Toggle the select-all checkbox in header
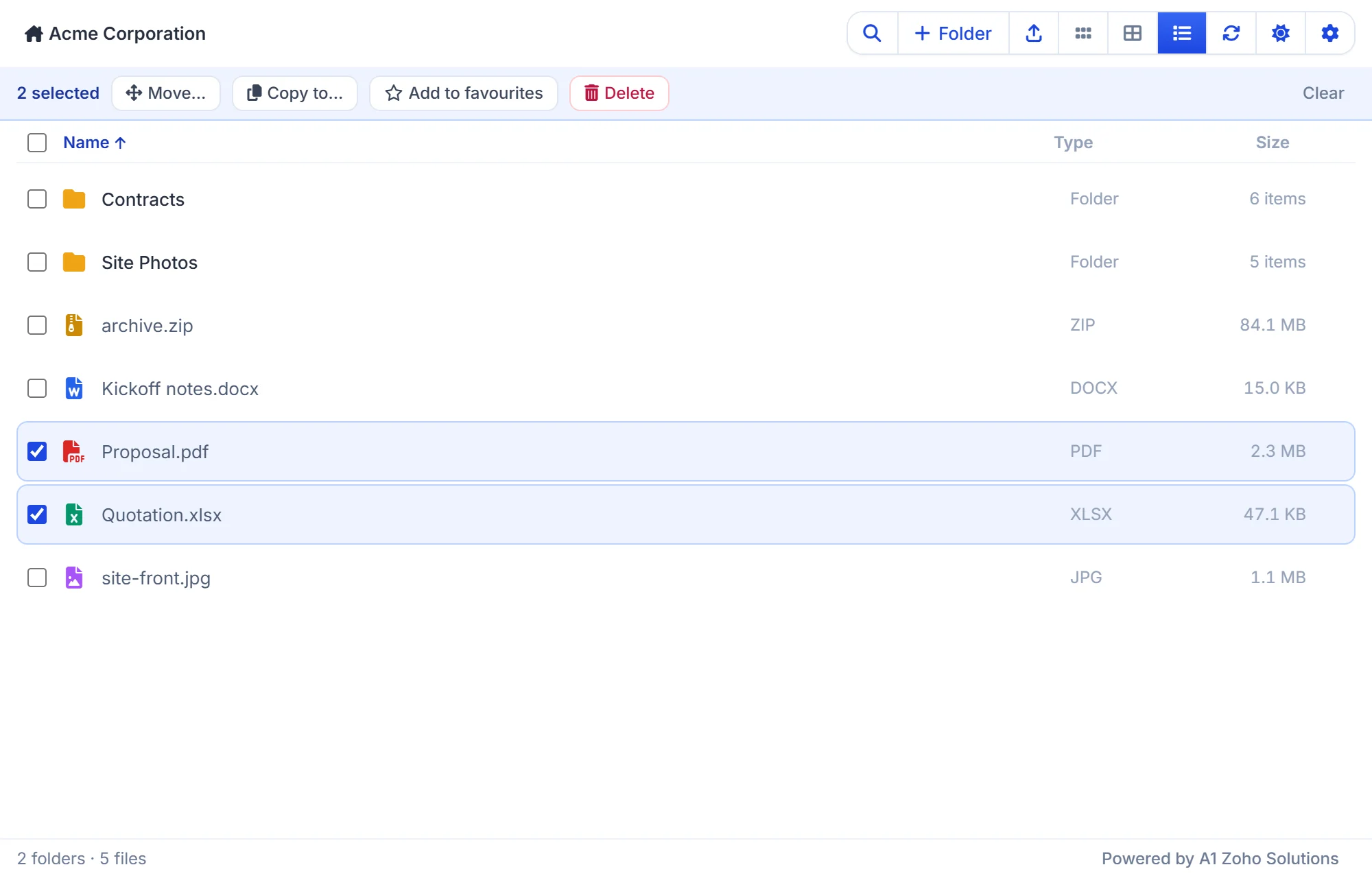1372x878 pixels. (x=37, y=143)
